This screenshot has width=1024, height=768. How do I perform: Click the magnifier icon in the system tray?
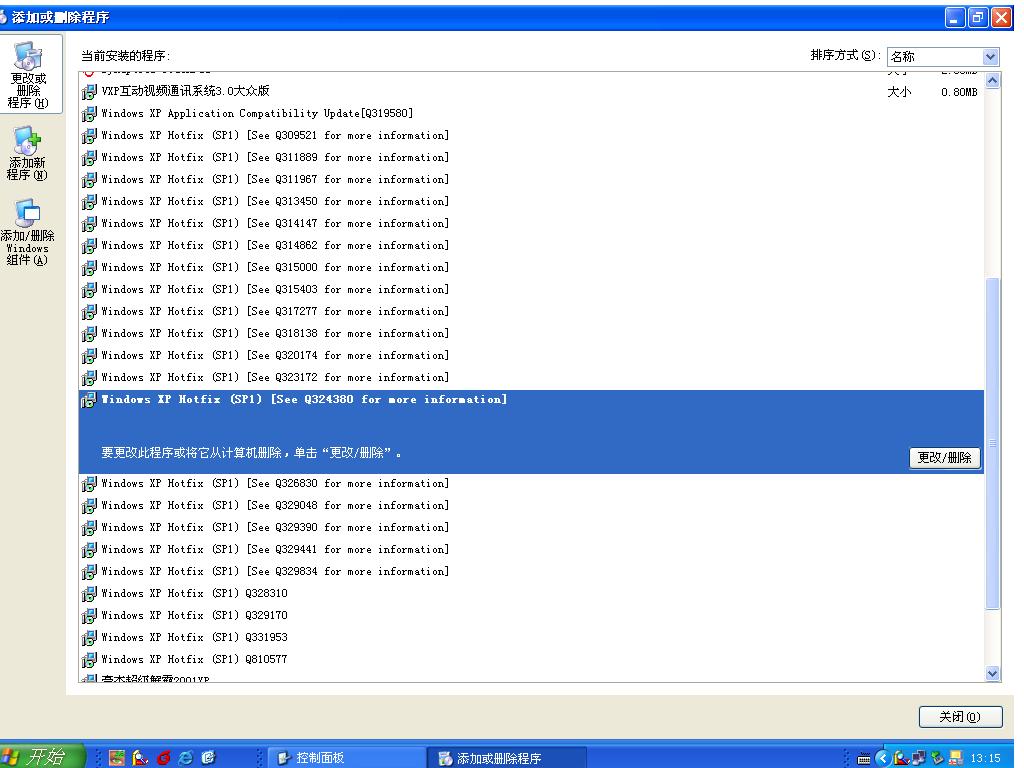click(x=901, y=758)
